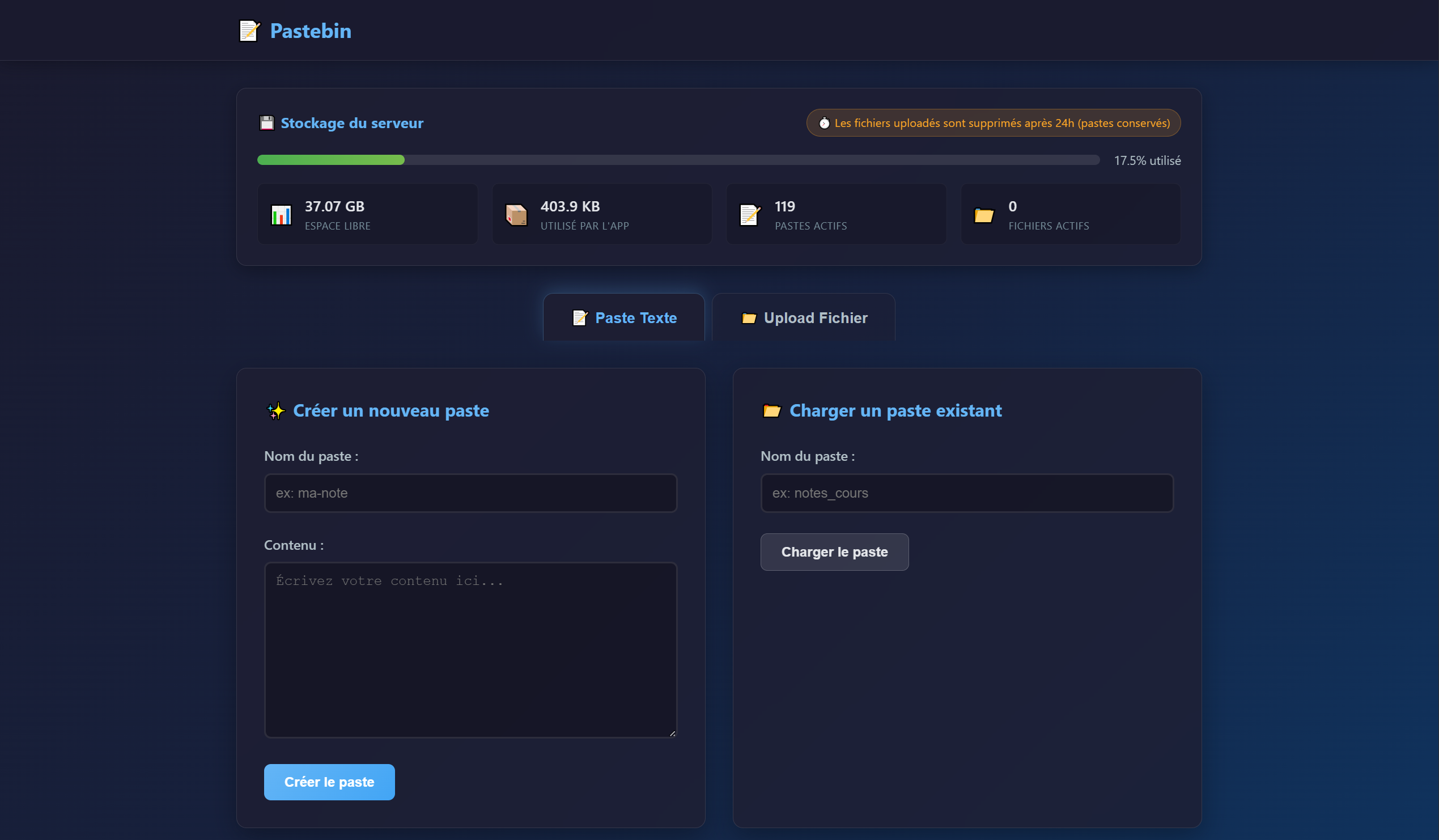Click the folder icon inside the Upload Fichier tab
The width and height of the screenshot is (1439, 840).
749,318
